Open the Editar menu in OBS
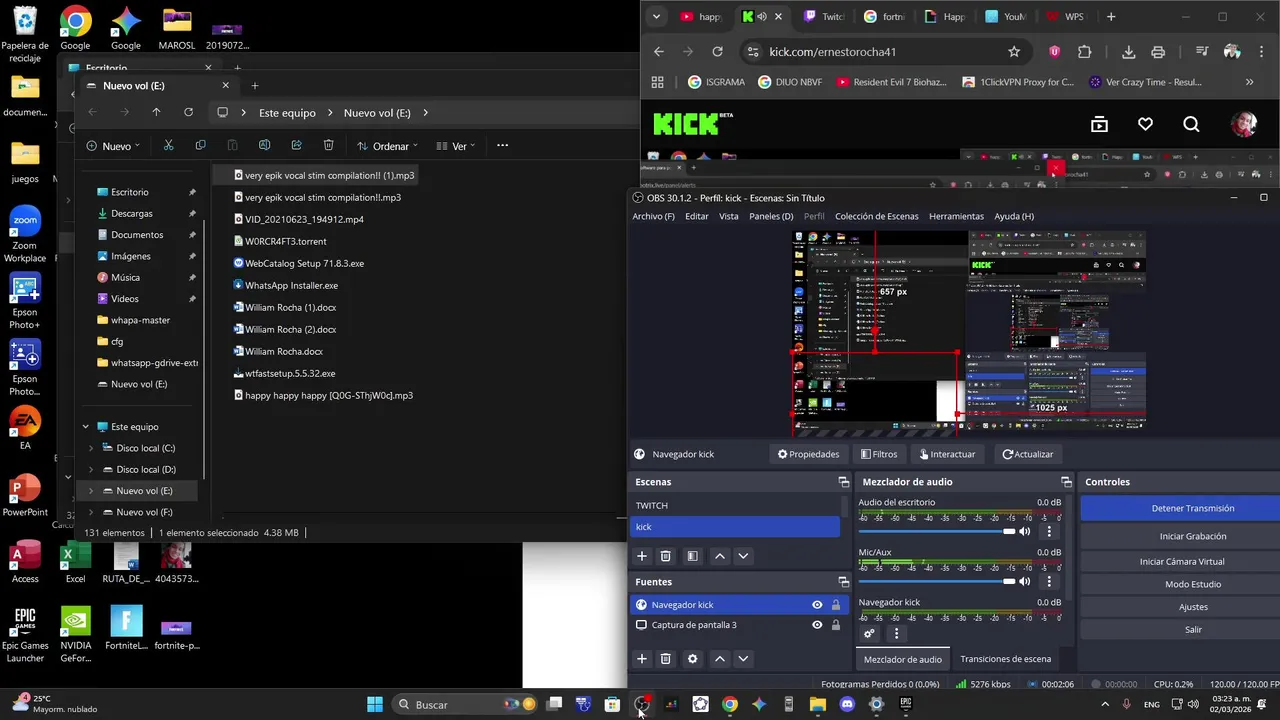The image size is (1280, 720). [697, 216]
